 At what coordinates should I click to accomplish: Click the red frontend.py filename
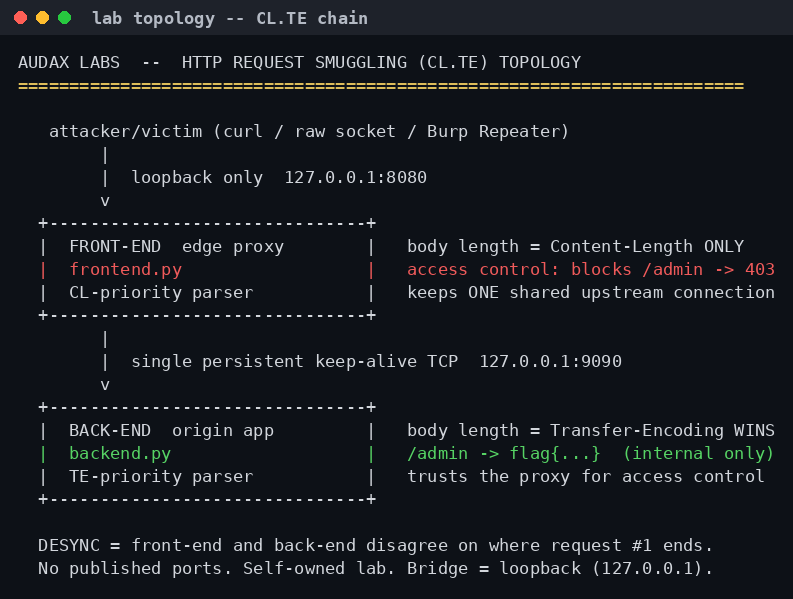pos(125,269)
